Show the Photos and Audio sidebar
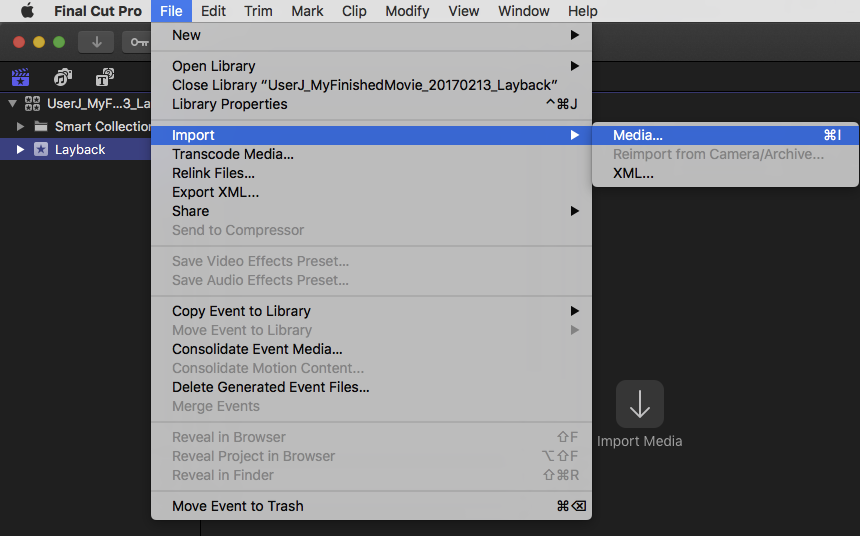Viewport: 860px width, 536px height. (63, 77)
